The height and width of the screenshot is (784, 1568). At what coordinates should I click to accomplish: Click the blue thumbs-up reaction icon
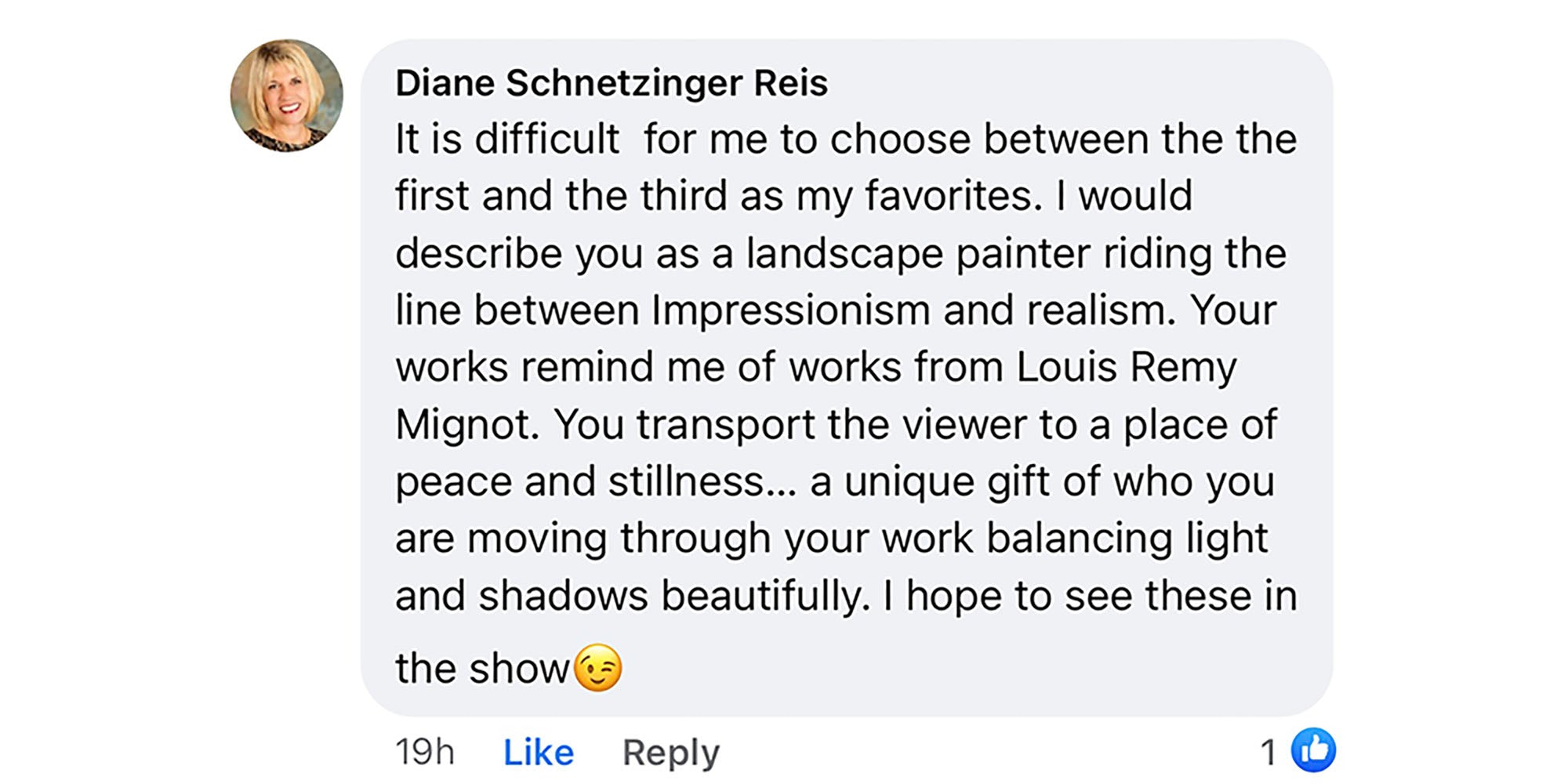(x=1313, y=750)
